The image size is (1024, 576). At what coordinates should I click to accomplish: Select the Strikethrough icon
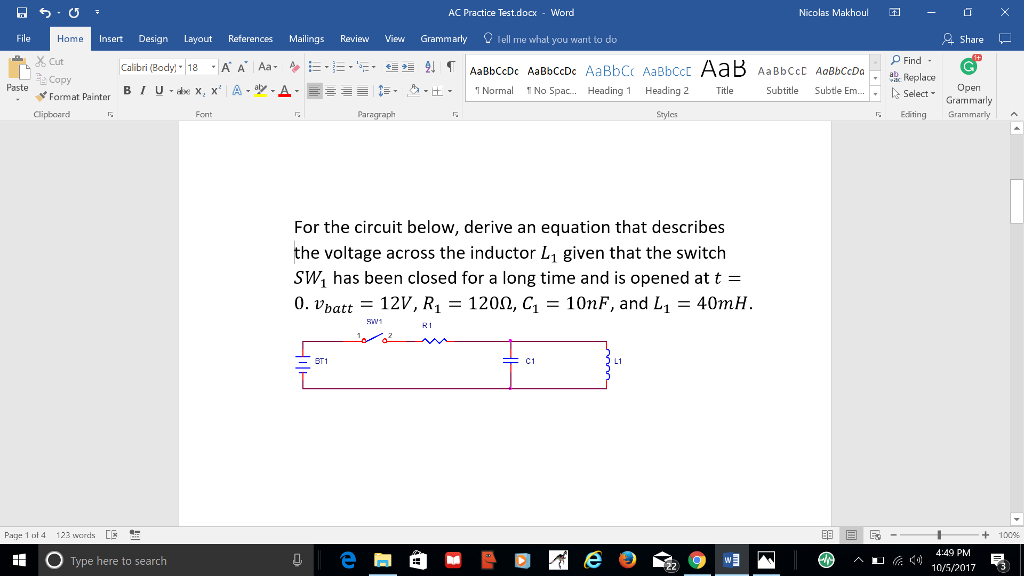(x=183, y=91)
